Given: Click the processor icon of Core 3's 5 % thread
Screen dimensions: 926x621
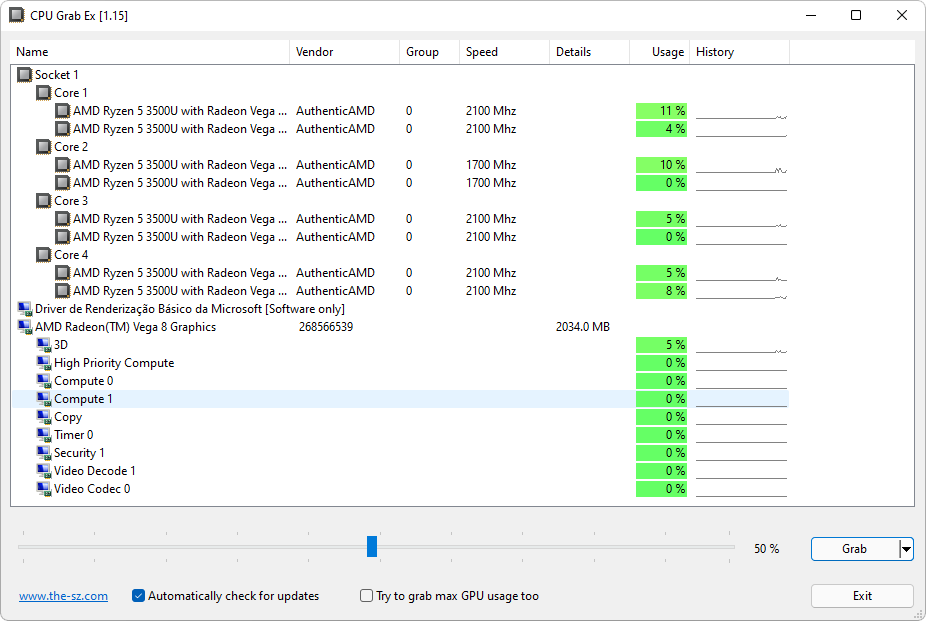Looking at the screenshot, I should 63,219.
